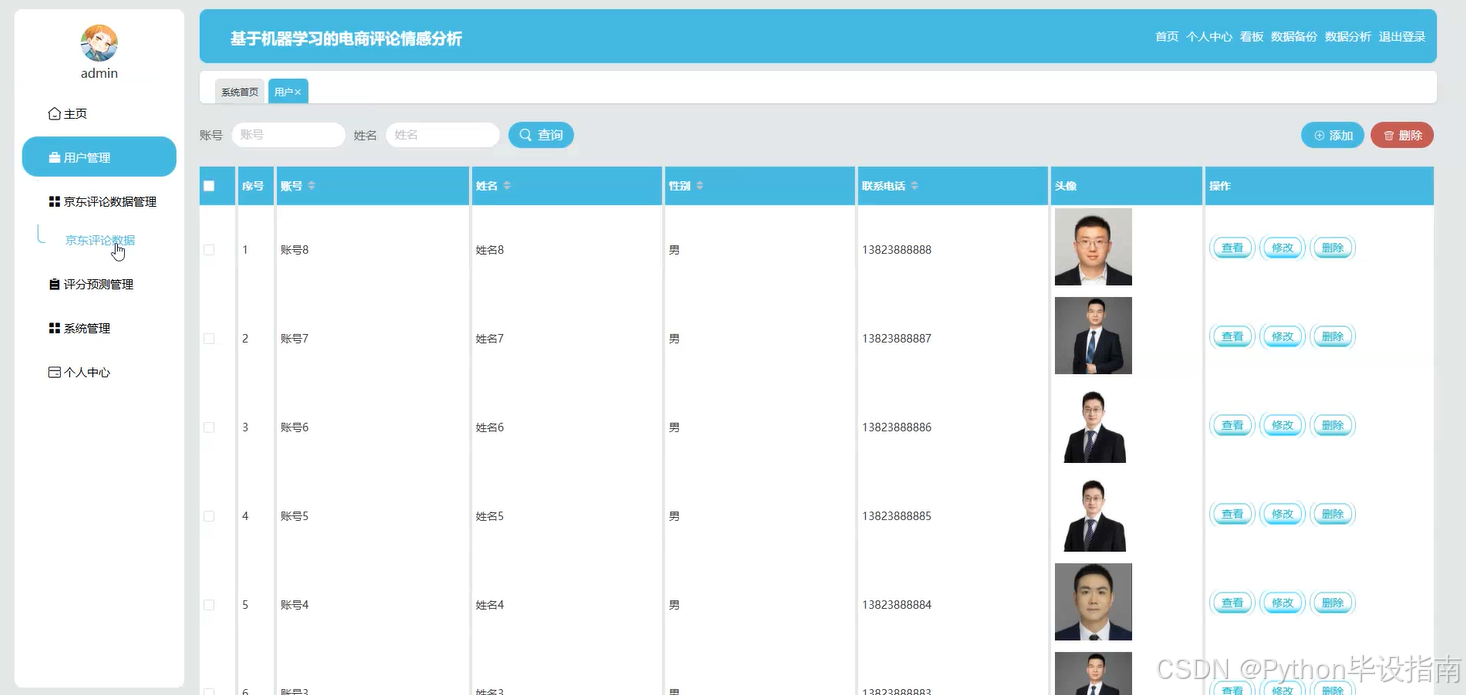This screenshot has height=695, width=1466.
Task: Select the 系统管理 icon in sidebar
Action: point(53,328)
